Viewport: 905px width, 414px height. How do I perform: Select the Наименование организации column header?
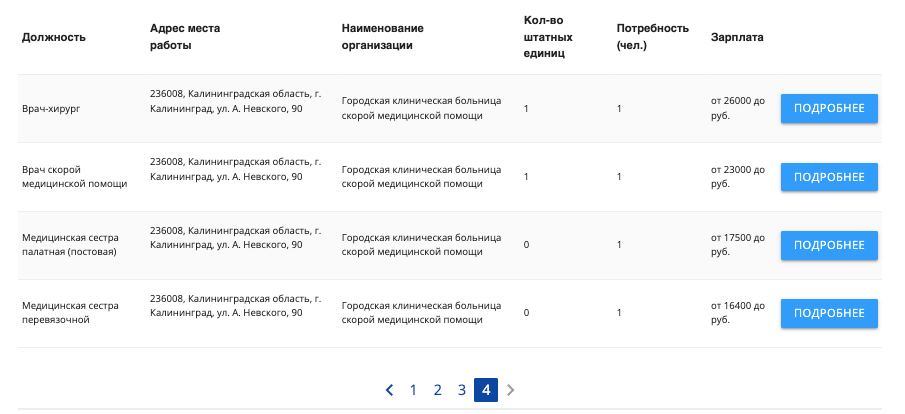[383, 37]
